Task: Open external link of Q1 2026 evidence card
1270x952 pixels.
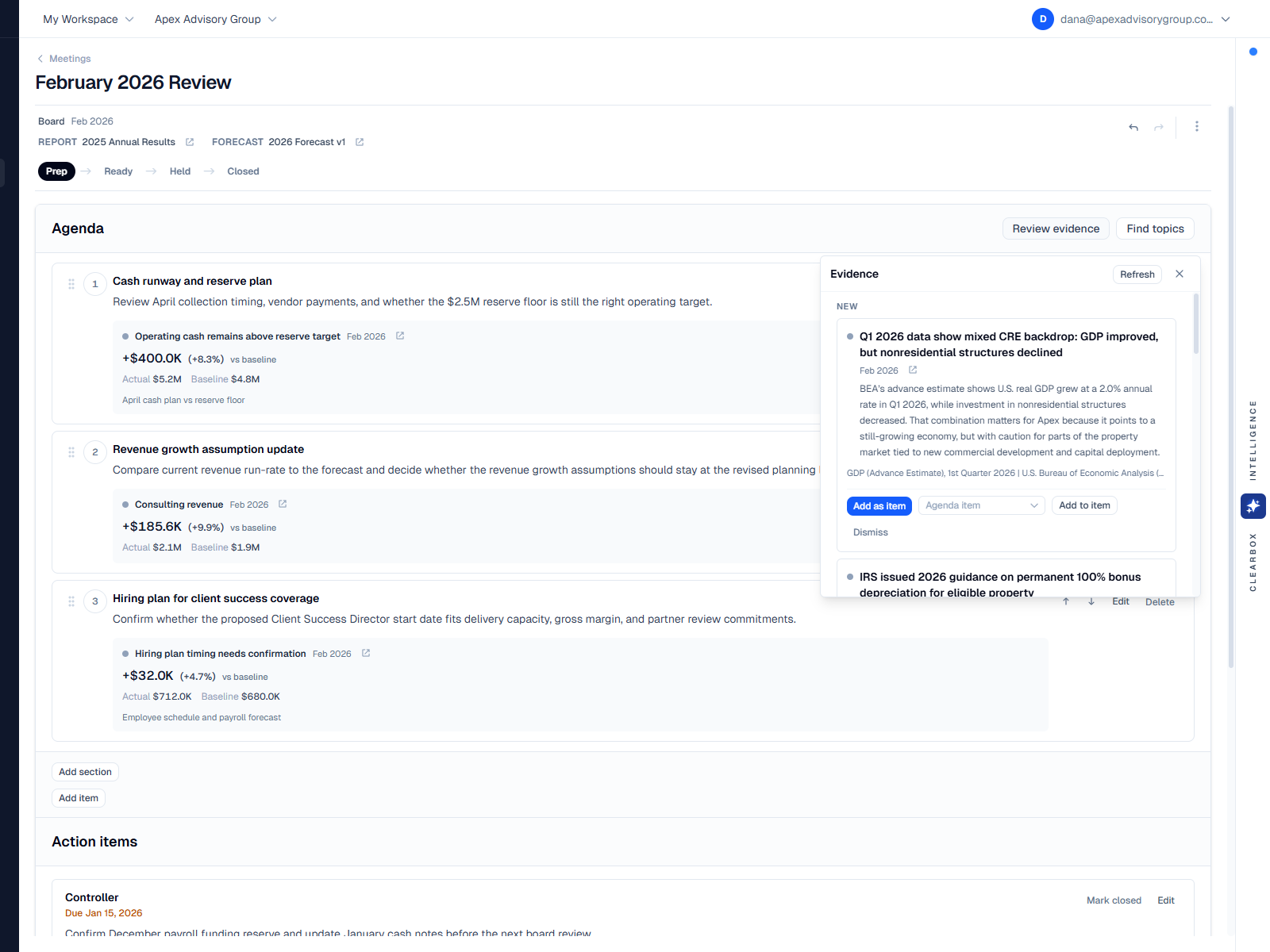Action: pos(913,370)
